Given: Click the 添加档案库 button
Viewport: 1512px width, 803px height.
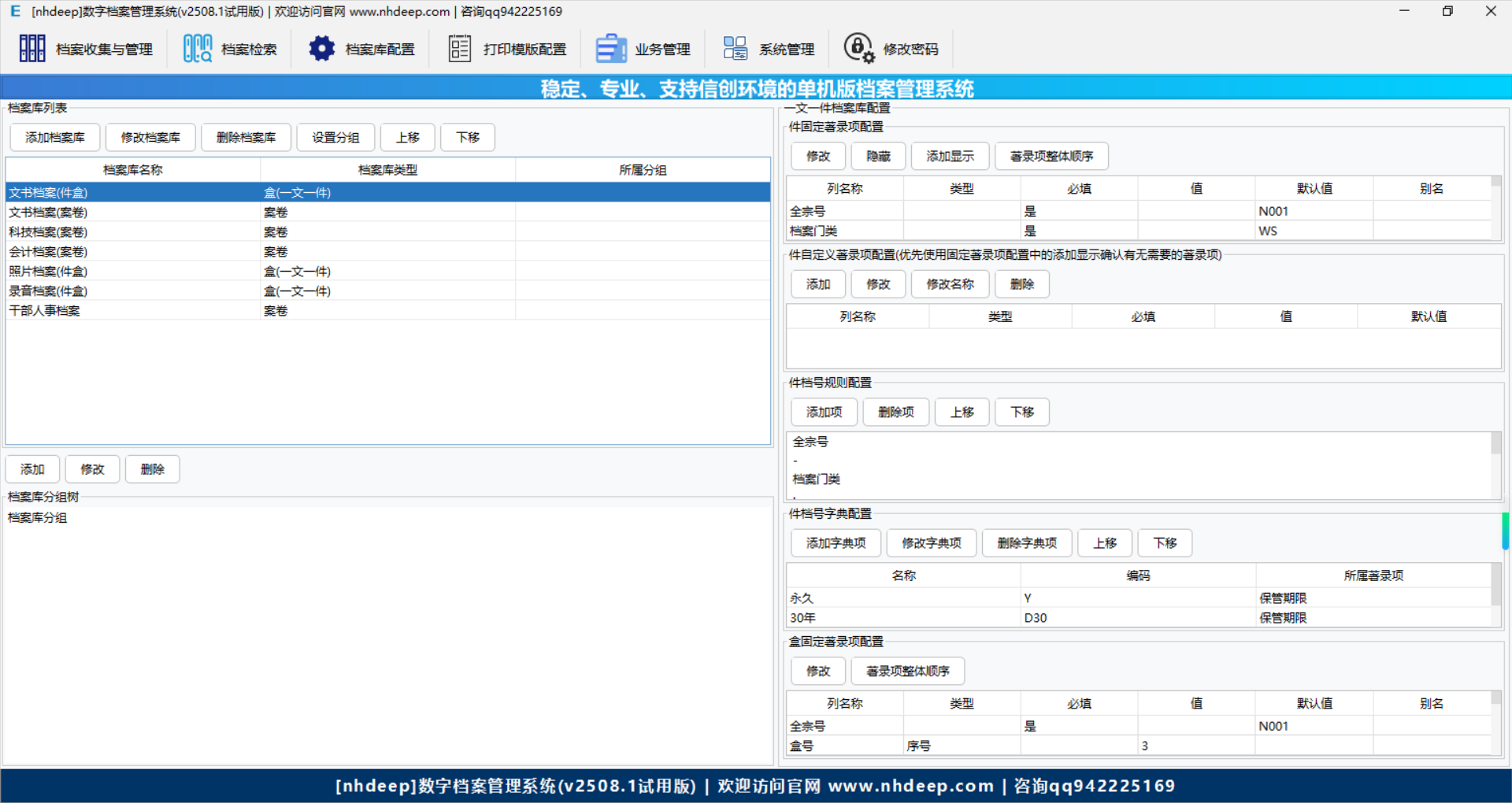Looking at the screenshot, I should [55, 138].
